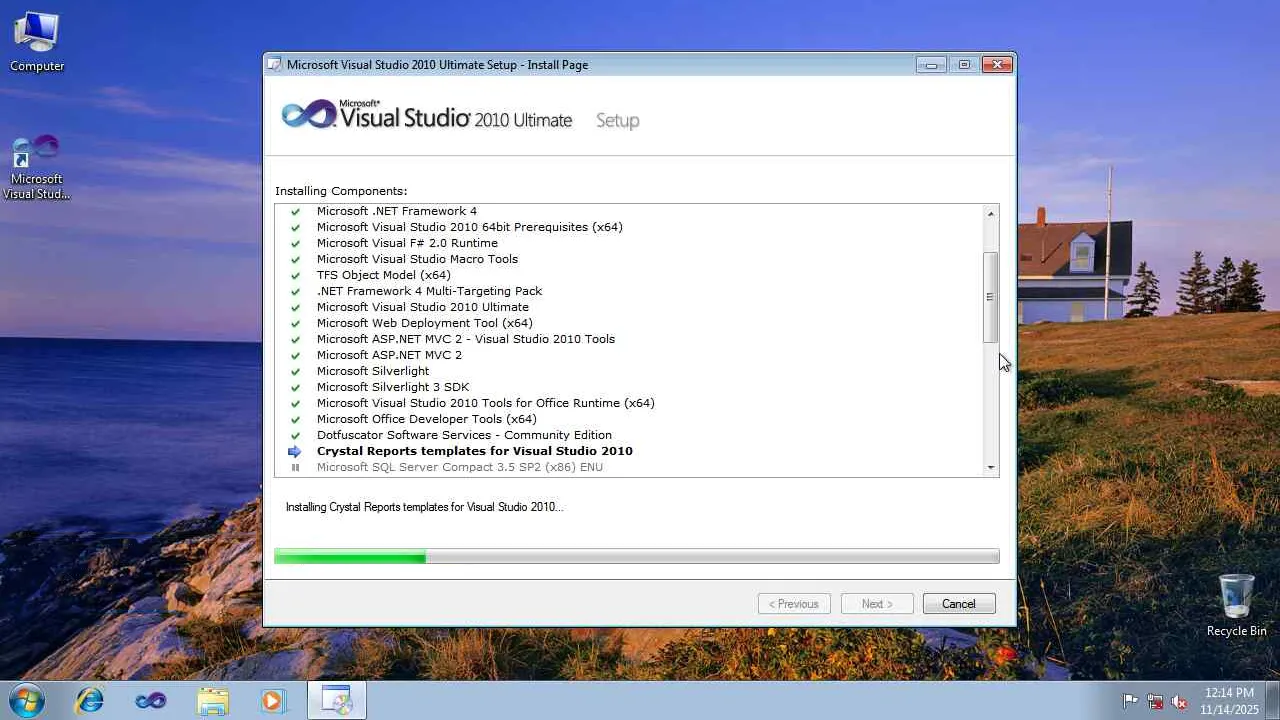The width and height of the screenshot is (1280, 720).
Task: Click the component list scrollbar thumb
Action: coord(991,297)
